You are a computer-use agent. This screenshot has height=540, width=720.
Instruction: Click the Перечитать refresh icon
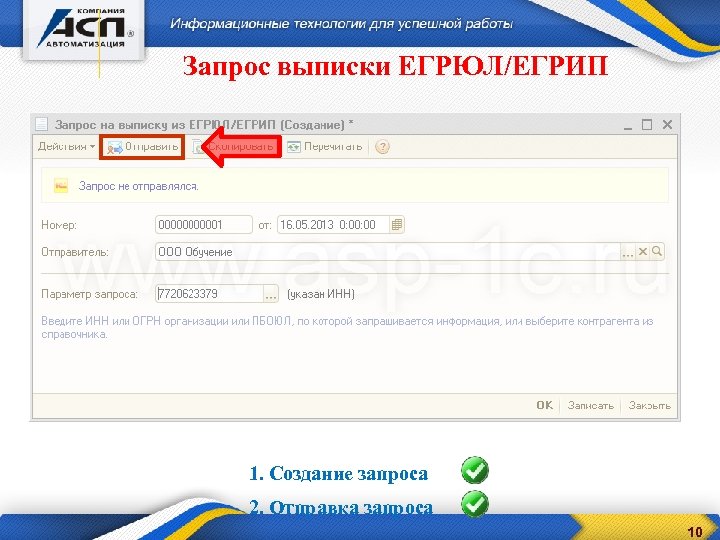(x=293, y=146)
